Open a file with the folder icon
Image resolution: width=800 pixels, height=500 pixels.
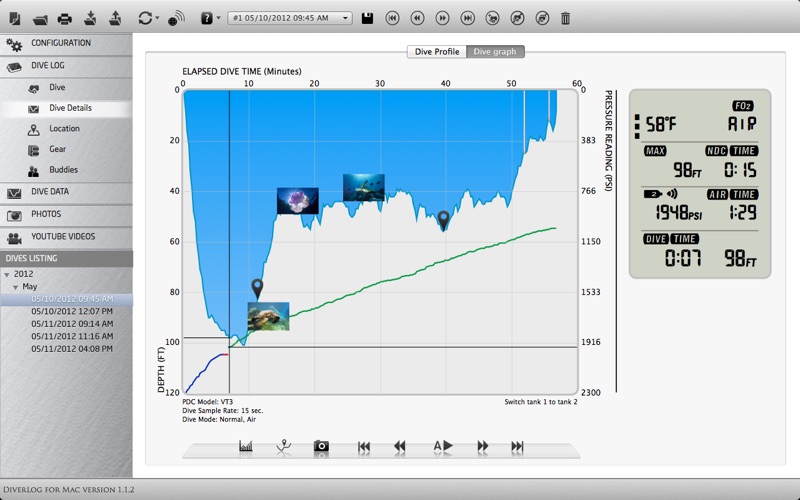40,19
